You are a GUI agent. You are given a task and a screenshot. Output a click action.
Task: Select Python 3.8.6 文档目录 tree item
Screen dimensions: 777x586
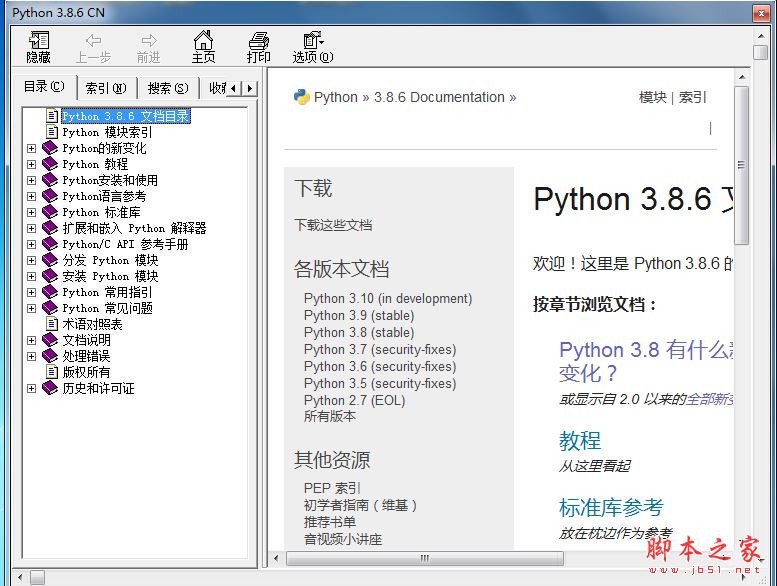tap(125, 116)
